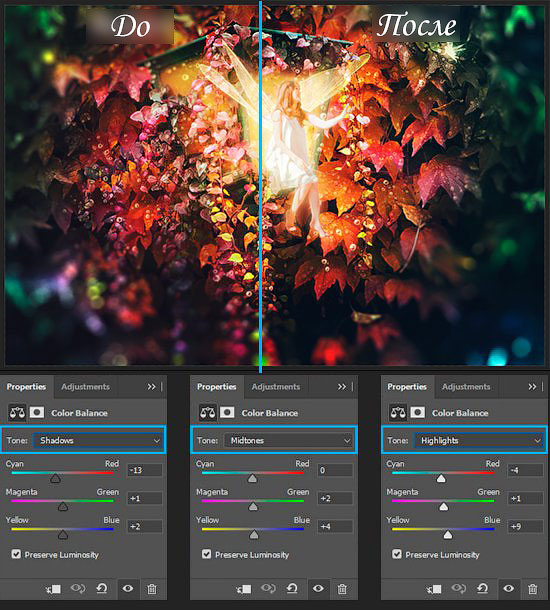550x610 pixels.
Task: Delete adjustment trash icon in Highlights panel
Action: click(533, 589)
